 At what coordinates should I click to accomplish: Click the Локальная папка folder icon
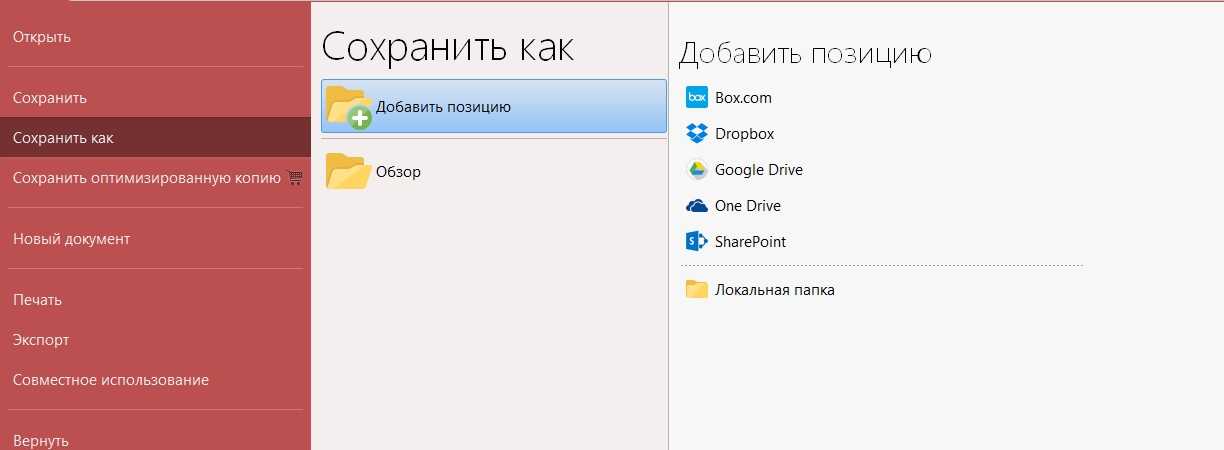coord(697,290)
